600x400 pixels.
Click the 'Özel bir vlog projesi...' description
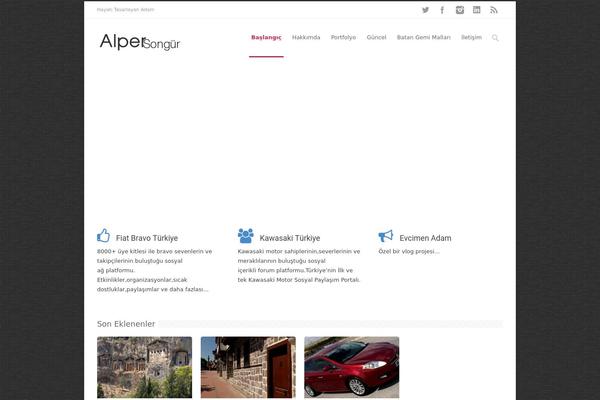tap(409, 251)
